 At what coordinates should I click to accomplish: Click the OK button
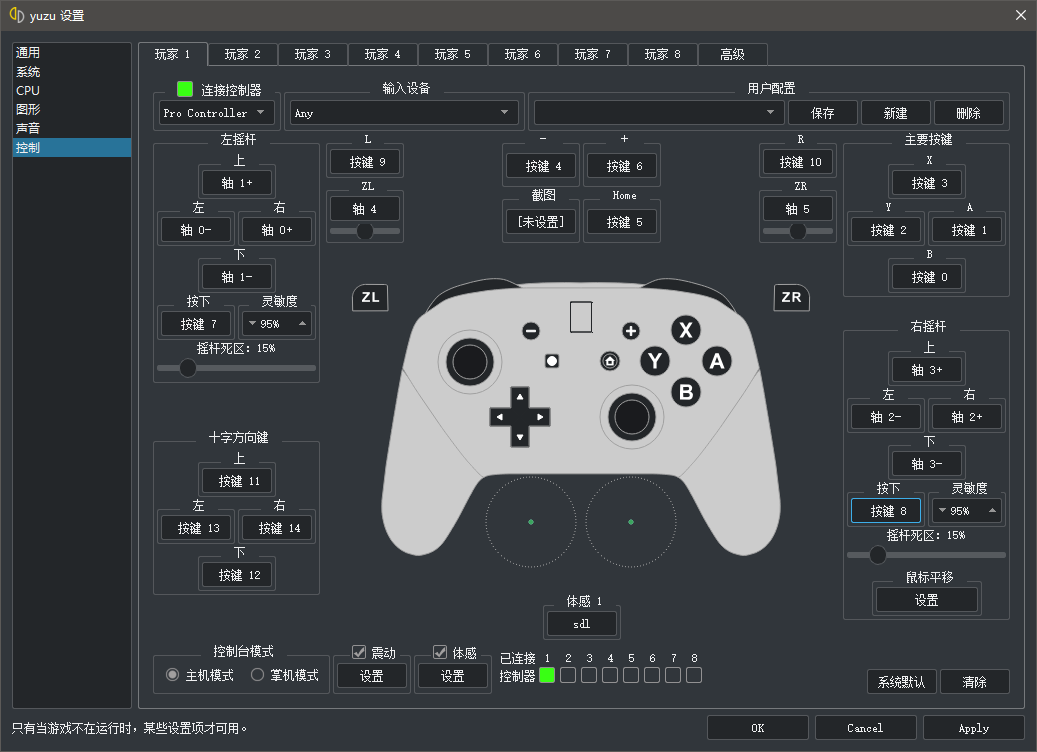tap(757, 728)
